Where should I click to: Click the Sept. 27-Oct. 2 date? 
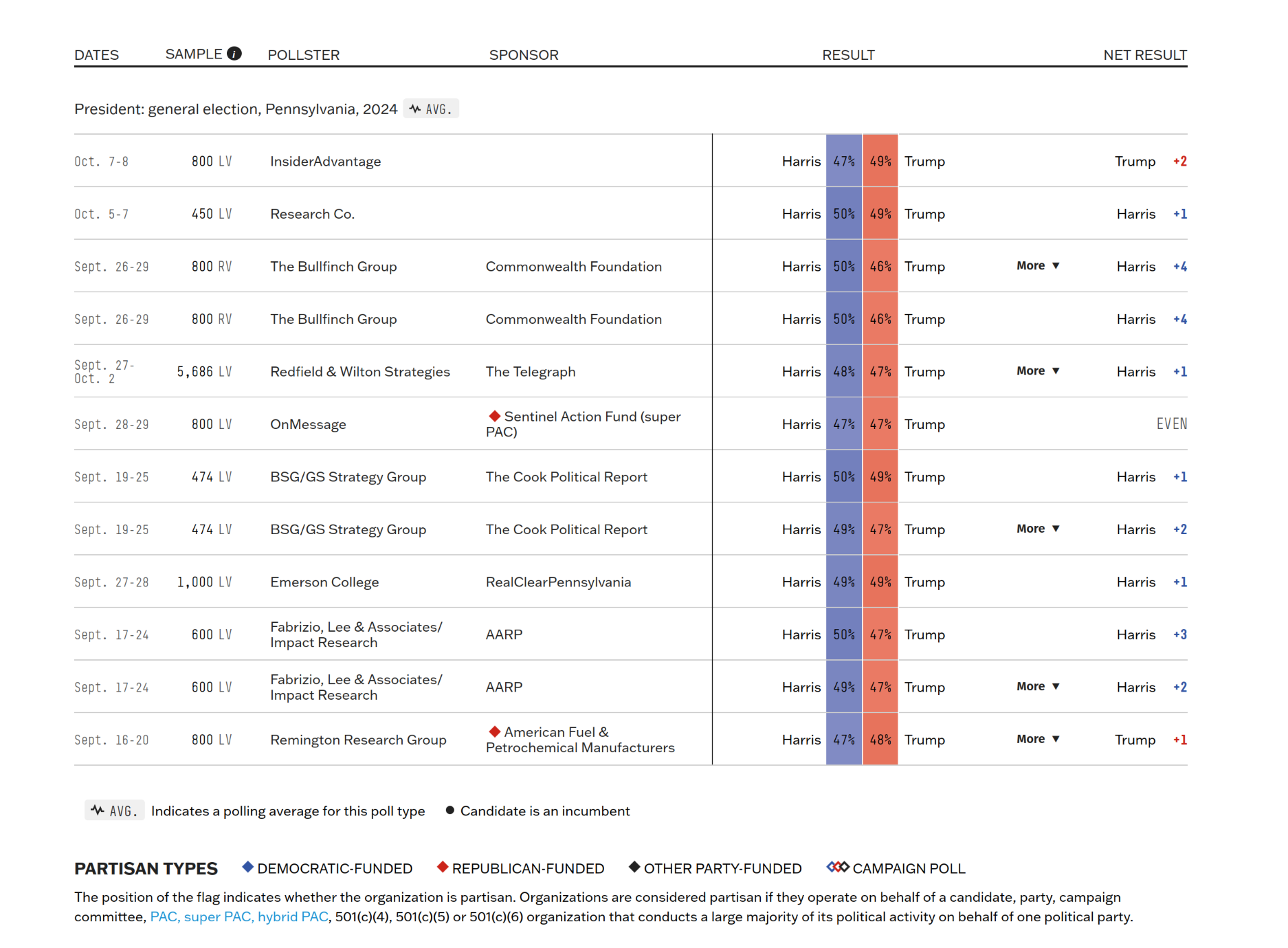point(104,372)
